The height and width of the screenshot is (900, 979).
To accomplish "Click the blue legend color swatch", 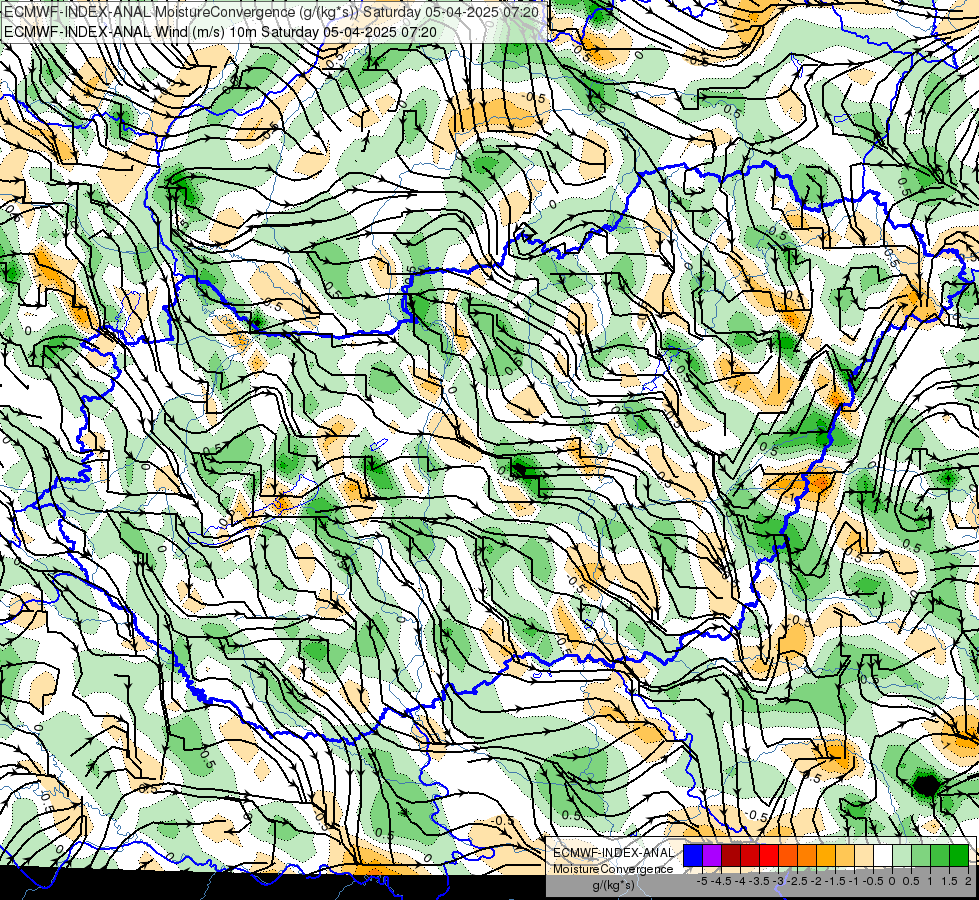I will pos(693,855).
